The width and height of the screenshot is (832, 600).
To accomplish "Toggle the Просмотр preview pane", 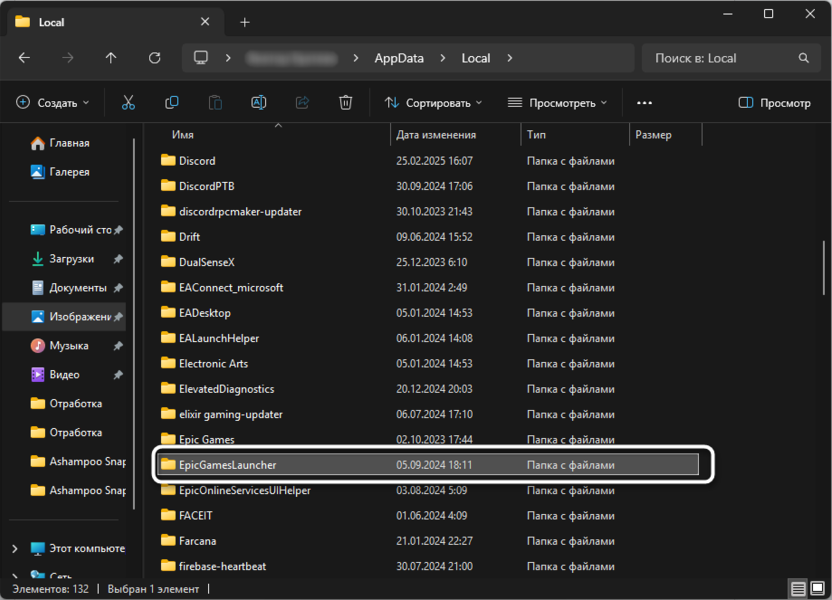I will (x=774, y=102).
